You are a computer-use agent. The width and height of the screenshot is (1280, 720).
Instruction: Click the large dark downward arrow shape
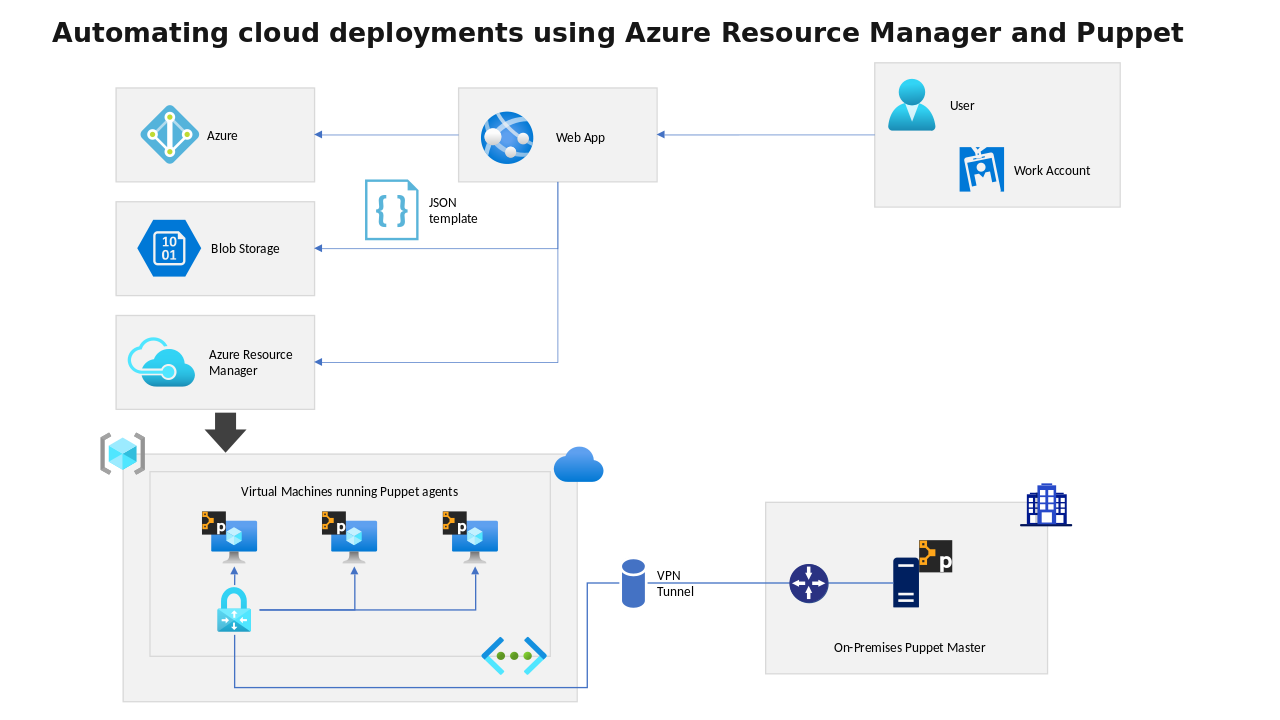225,432
